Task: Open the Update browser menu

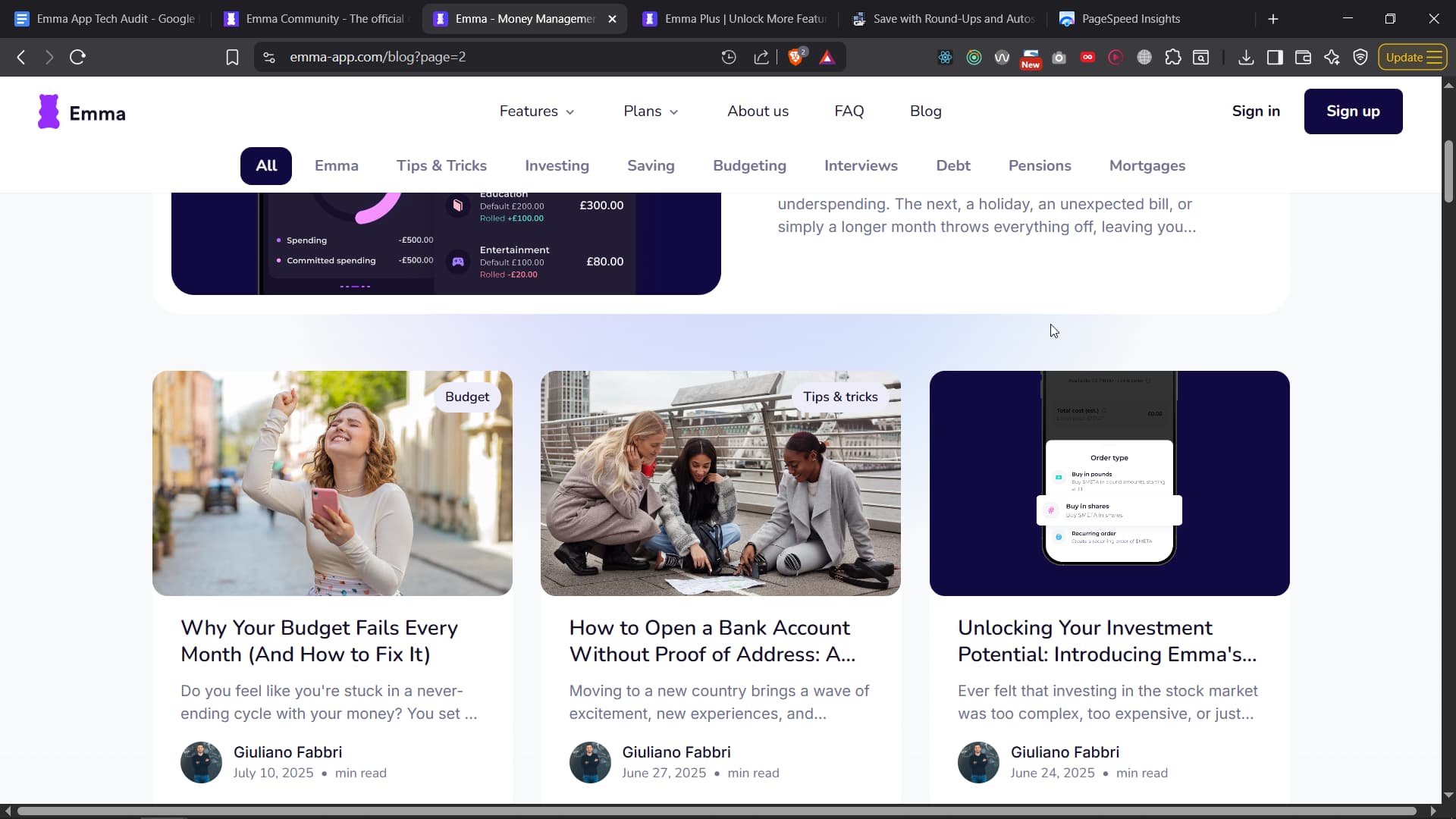Action: [x=1413, y=58]
